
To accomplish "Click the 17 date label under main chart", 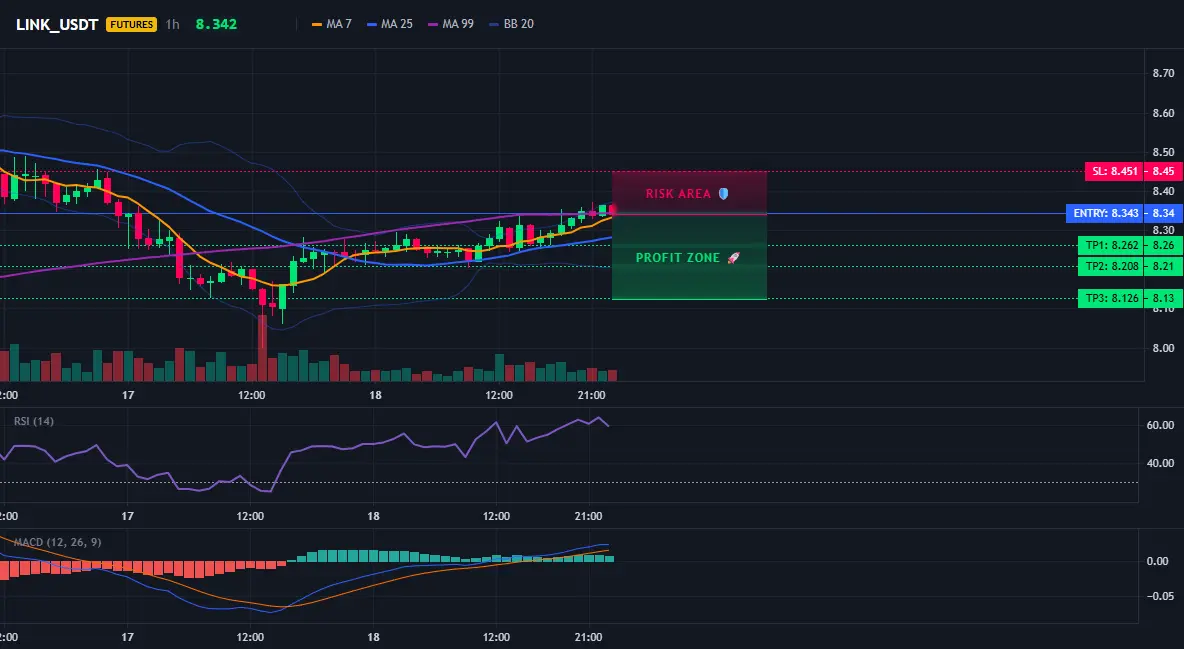I will pyautogui.click(x=128, y=395).
